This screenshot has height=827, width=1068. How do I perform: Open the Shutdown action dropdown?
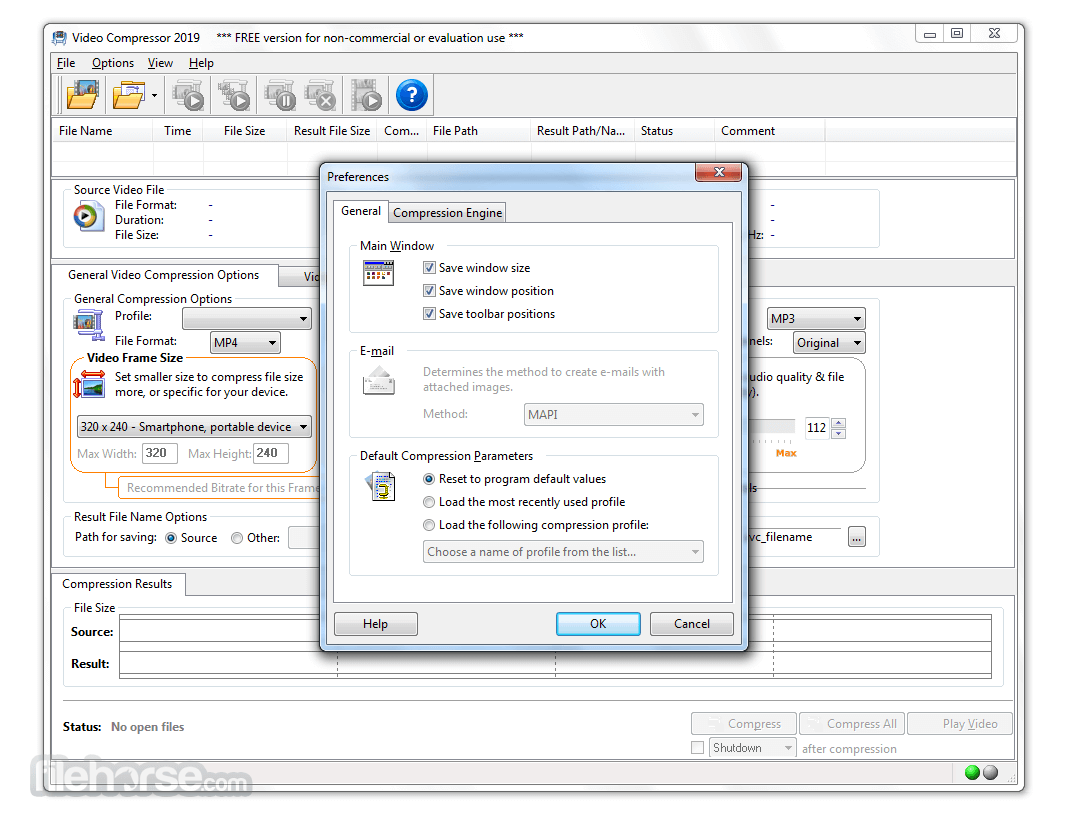coord(752,748)
